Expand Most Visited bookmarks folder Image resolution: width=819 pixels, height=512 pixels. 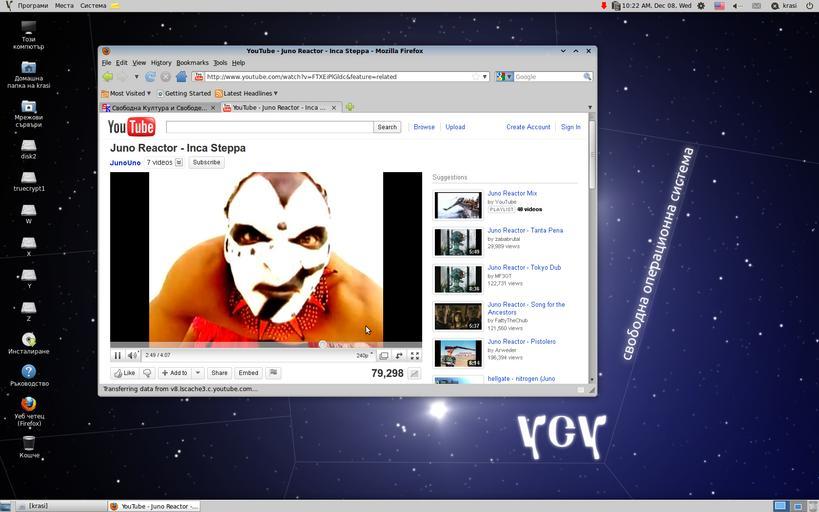pyautogui.click(x=130, y=93)
